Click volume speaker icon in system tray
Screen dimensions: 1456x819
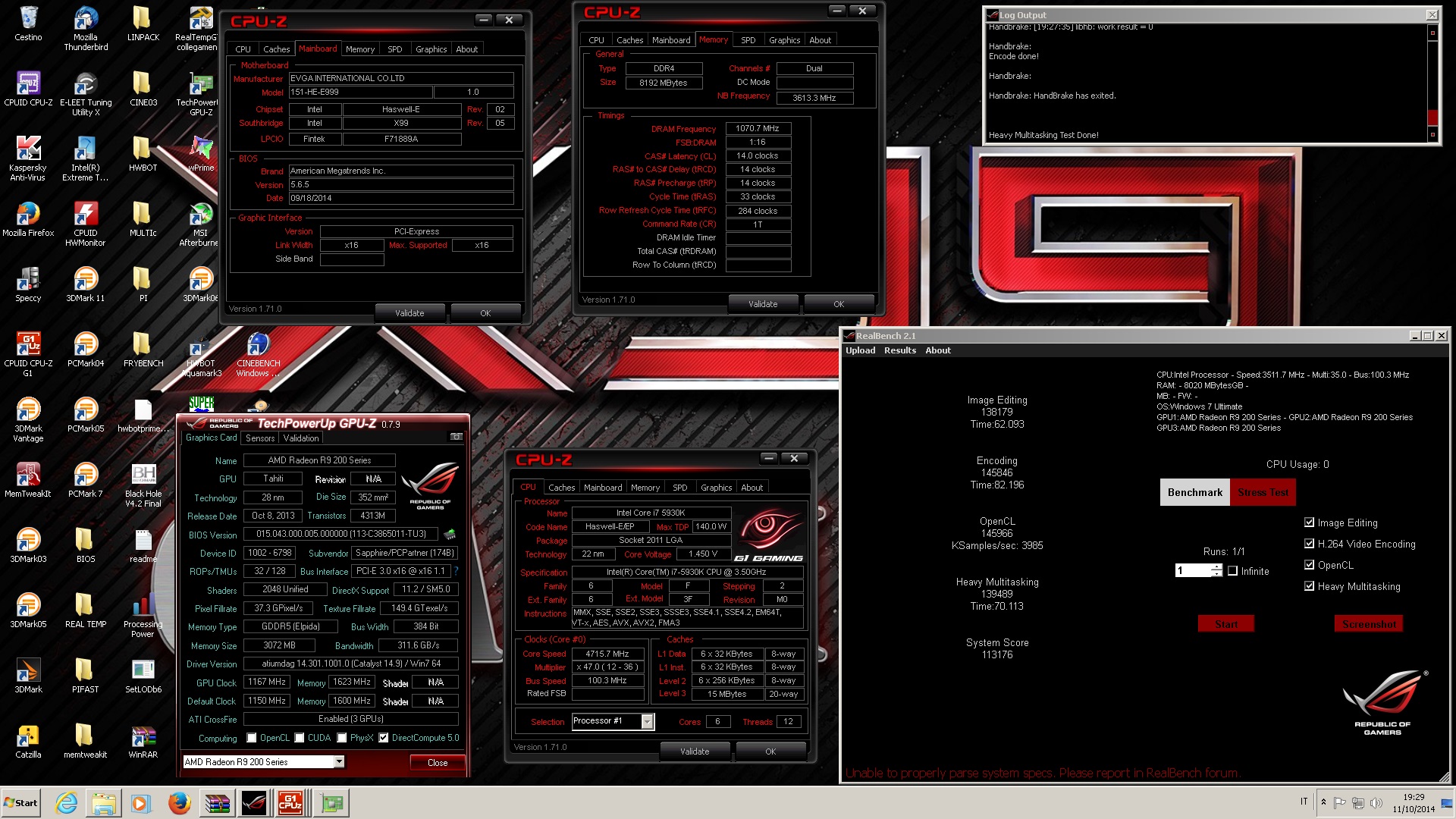(1376, 802)
